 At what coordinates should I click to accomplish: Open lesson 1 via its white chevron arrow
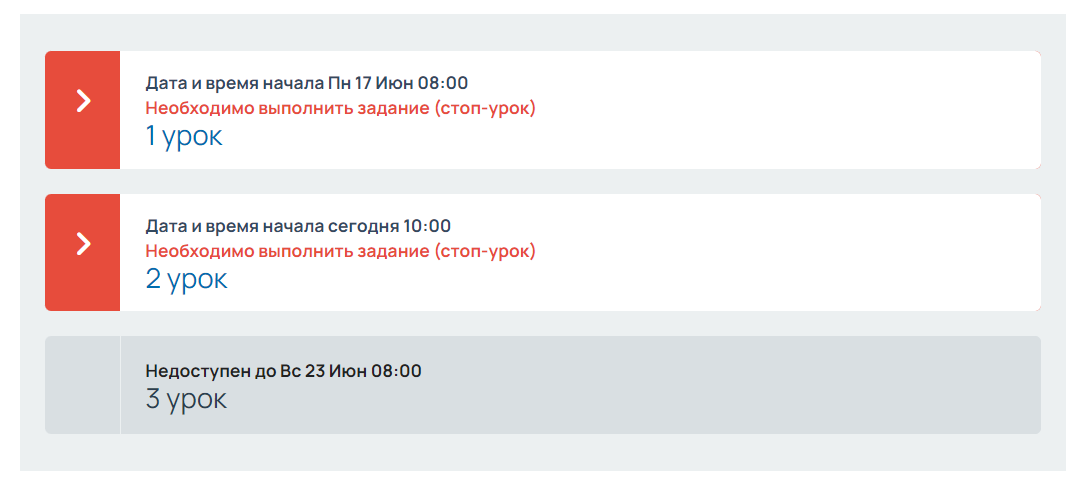83,101
